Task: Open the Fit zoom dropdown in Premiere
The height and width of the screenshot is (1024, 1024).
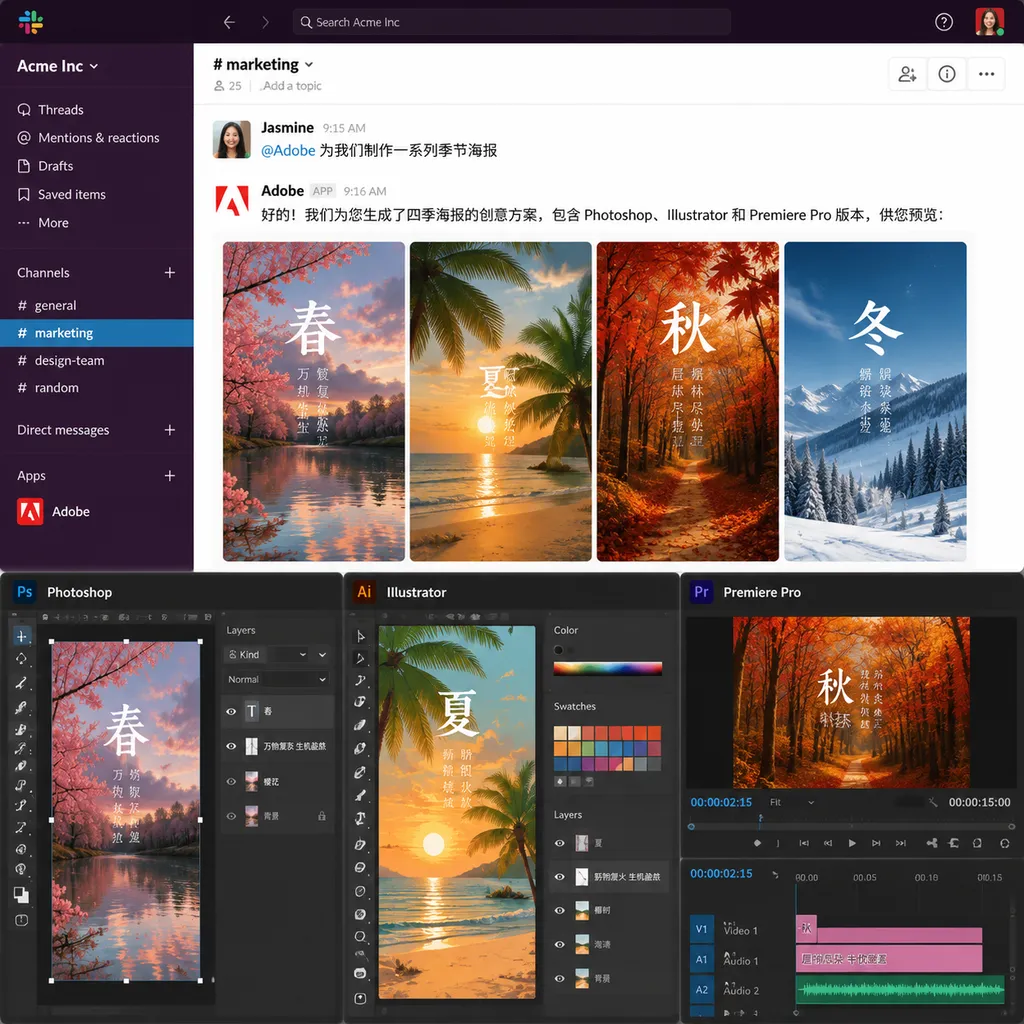Action: pyautogui.click(x=792, y=802)
